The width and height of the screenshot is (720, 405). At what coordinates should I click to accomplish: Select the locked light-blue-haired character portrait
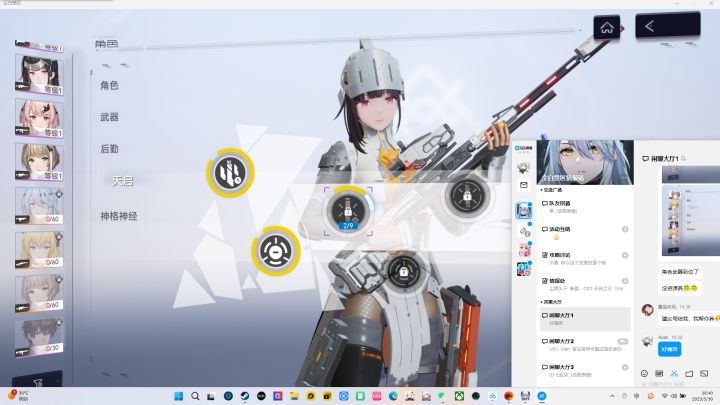(39, 206)
